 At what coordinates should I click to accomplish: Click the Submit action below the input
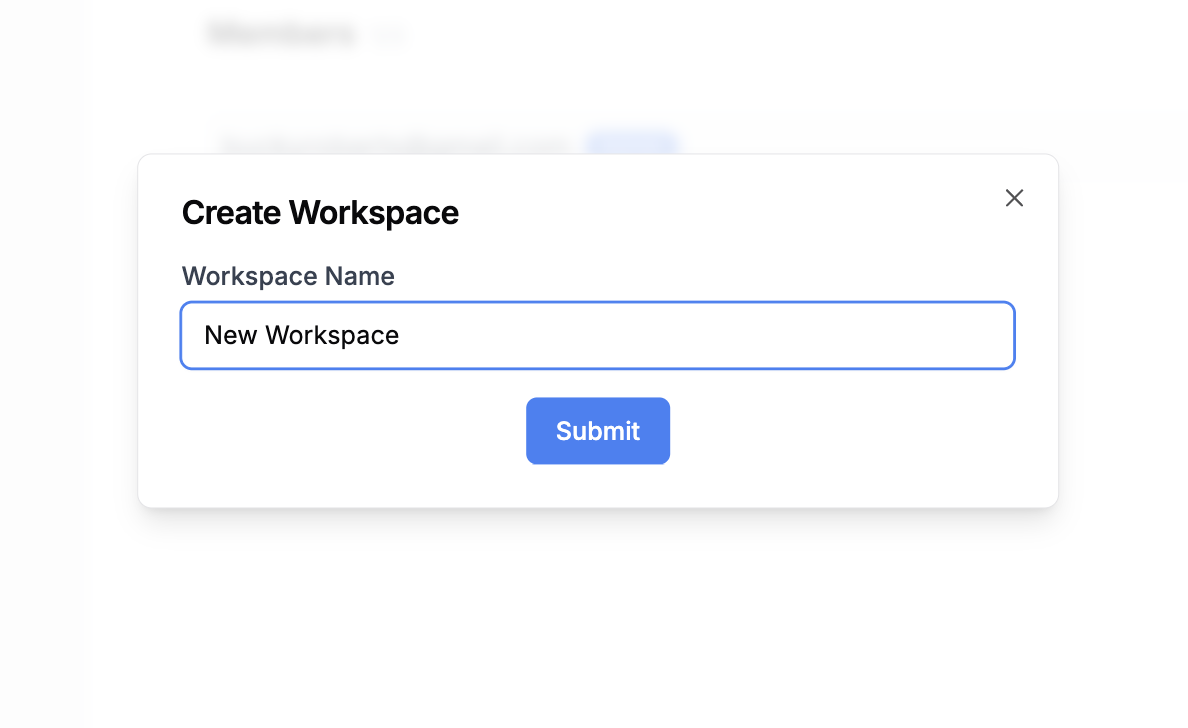598,431
